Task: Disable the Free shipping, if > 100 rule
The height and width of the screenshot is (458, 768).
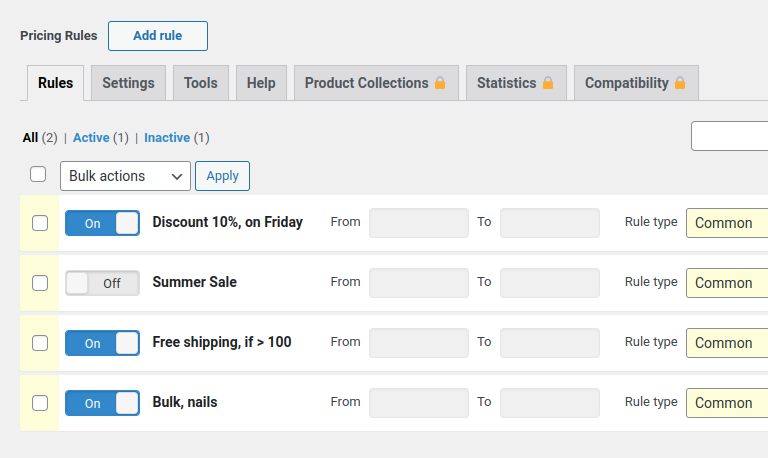Action: coord(102,343)
